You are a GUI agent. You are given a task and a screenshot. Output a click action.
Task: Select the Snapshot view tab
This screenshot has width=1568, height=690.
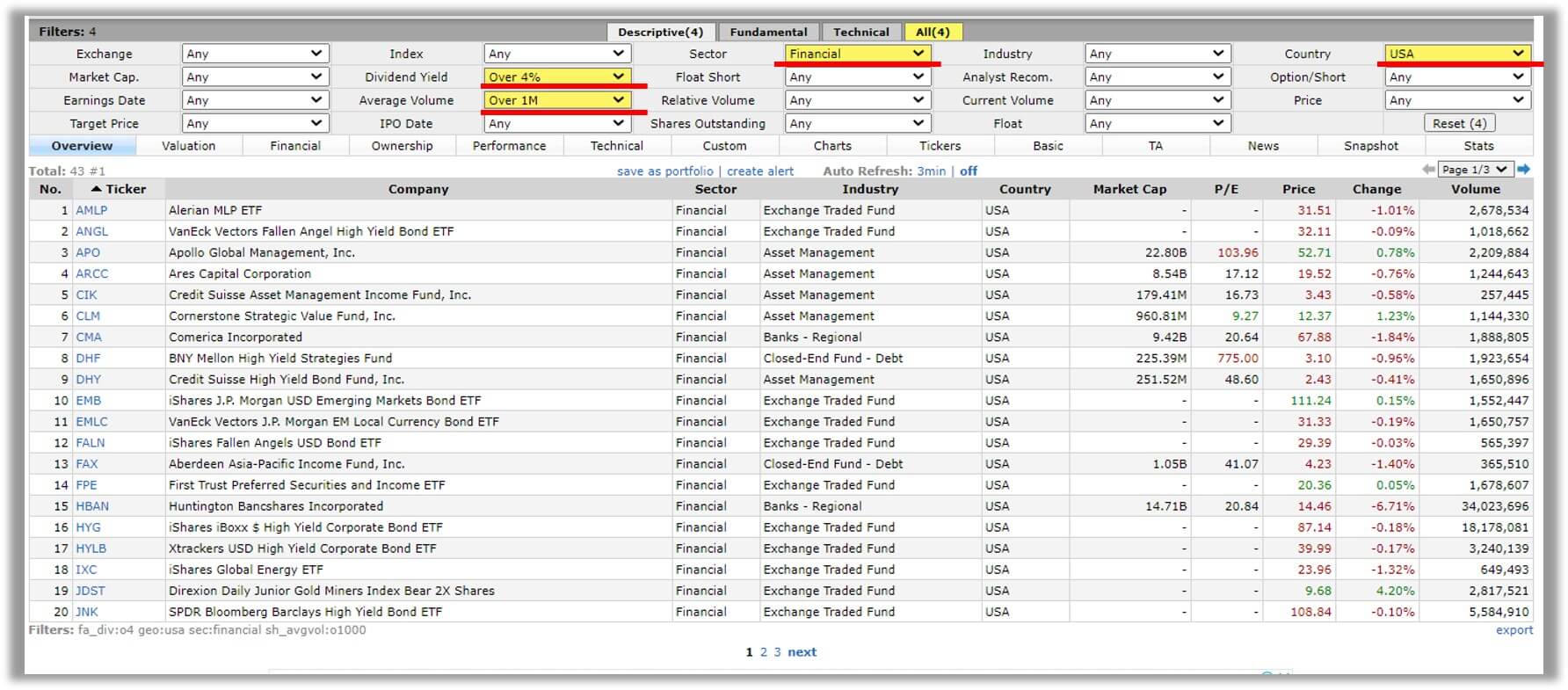click(x=1371, y=146)
